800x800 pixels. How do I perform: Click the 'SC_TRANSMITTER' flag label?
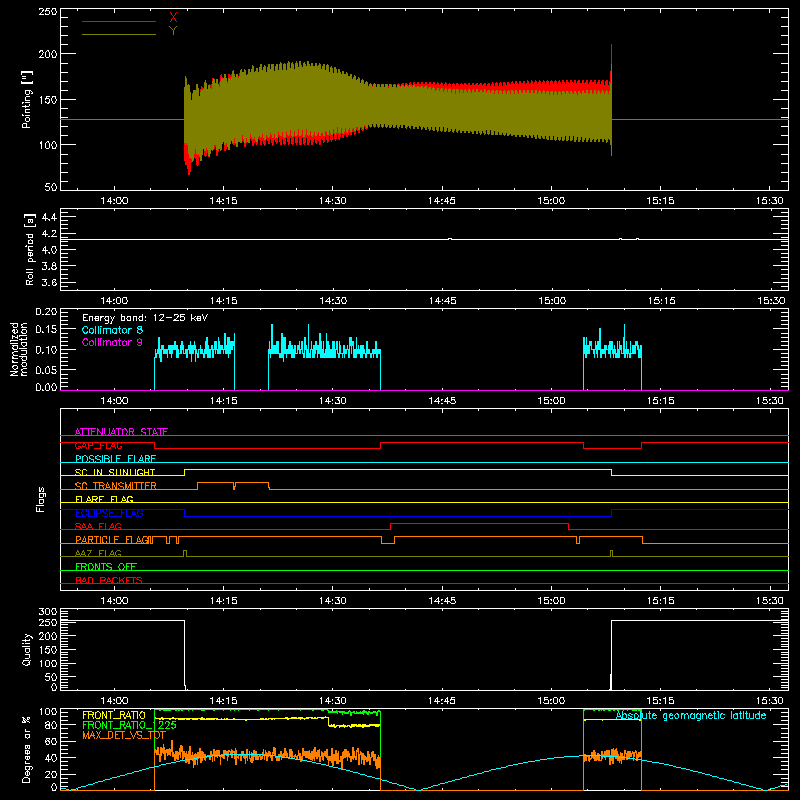116,486
